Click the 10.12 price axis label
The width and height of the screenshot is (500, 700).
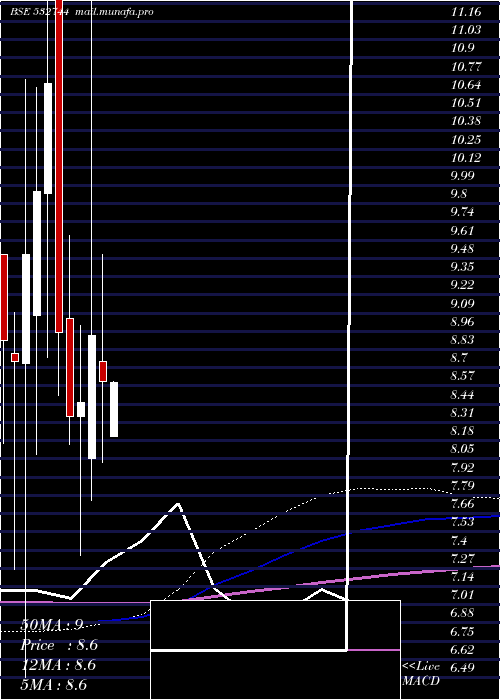pos(466,158)
